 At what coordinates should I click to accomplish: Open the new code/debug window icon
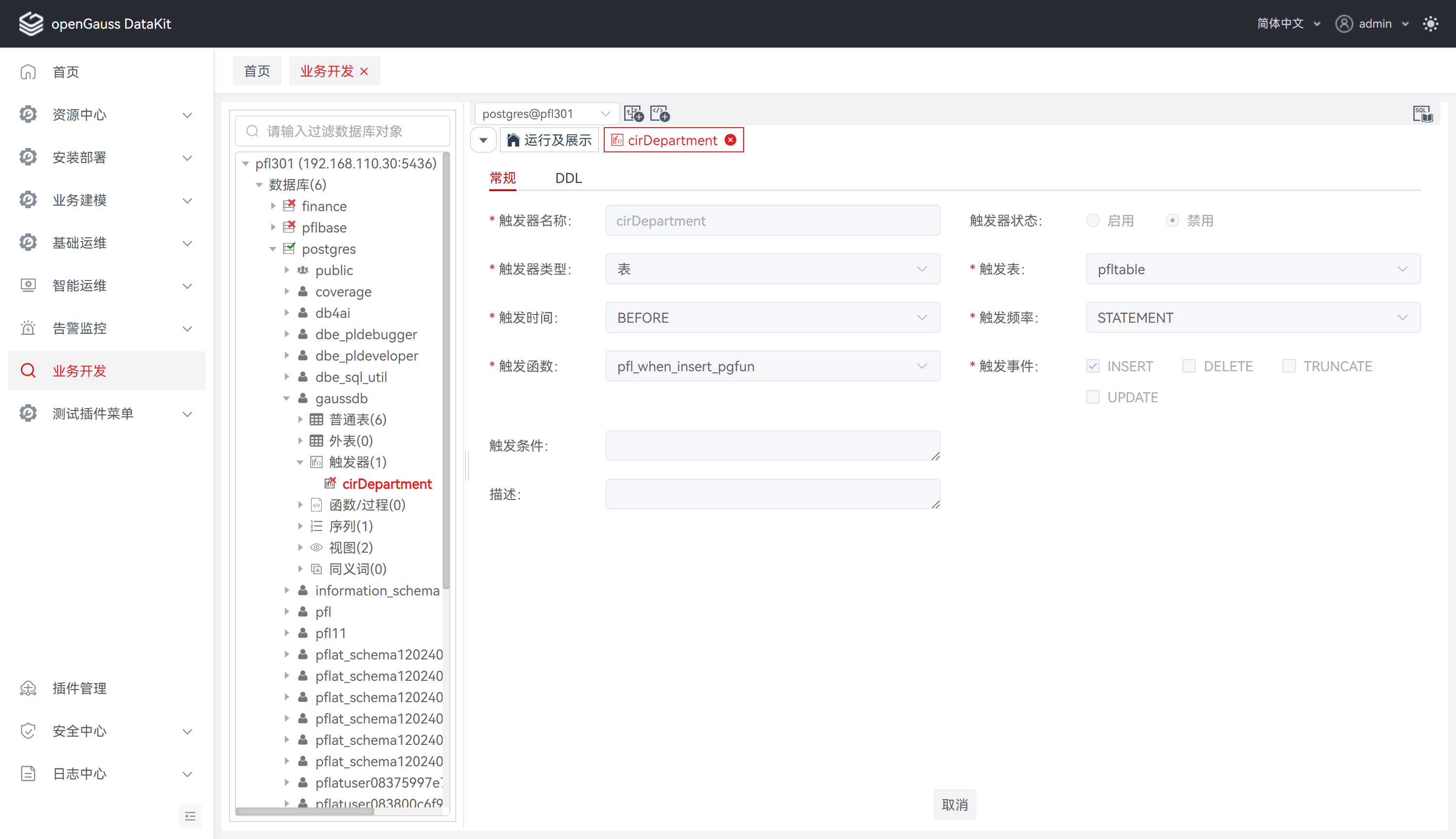point(660,114)
